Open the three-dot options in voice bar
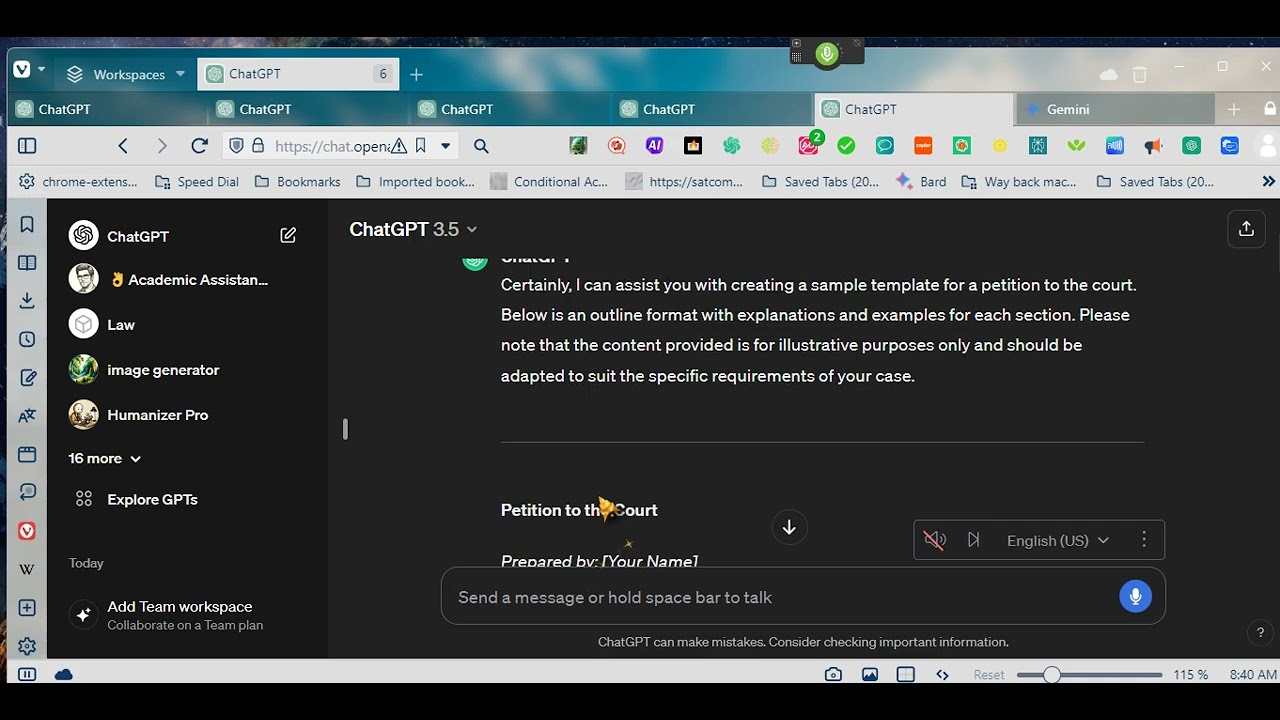1280x720 pixels. pos(1144,540)
